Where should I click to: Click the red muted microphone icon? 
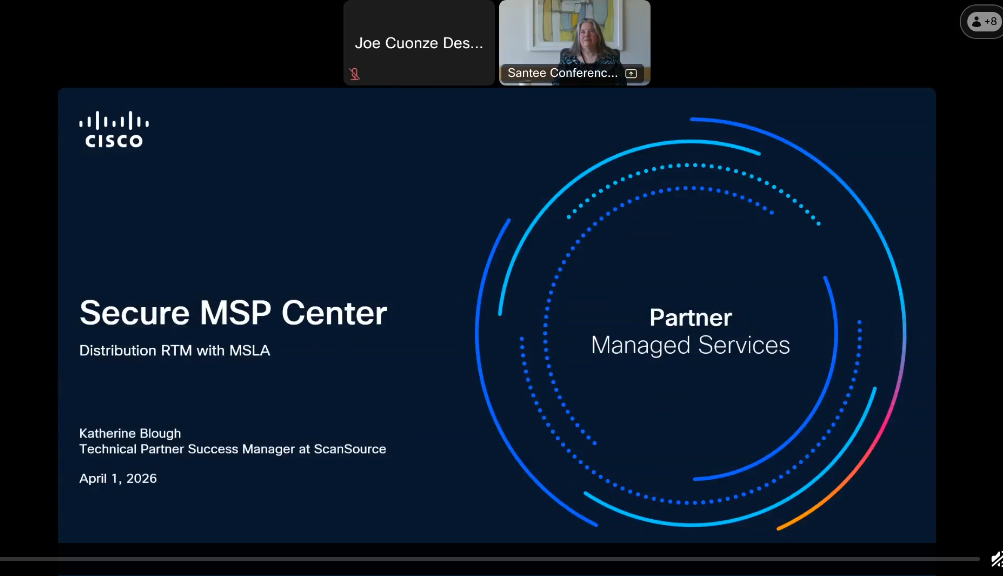tap(354, 74)
